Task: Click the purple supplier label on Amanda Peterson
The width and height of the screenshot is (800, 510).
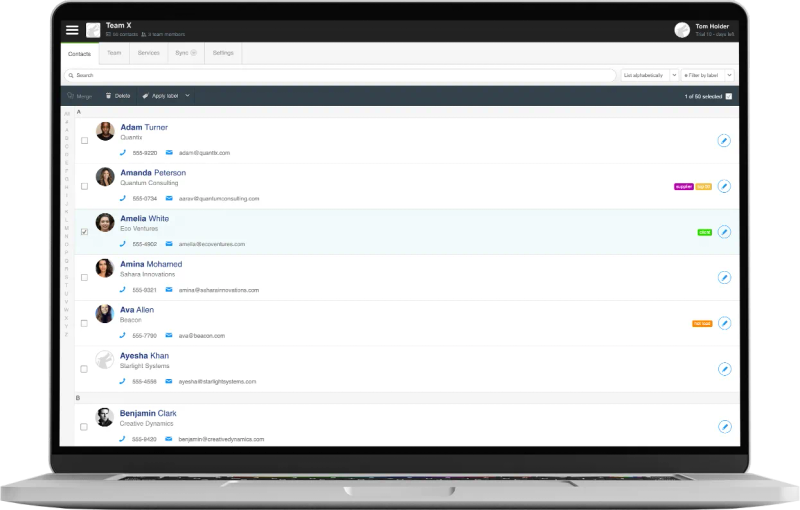Action: coord(684,187)
